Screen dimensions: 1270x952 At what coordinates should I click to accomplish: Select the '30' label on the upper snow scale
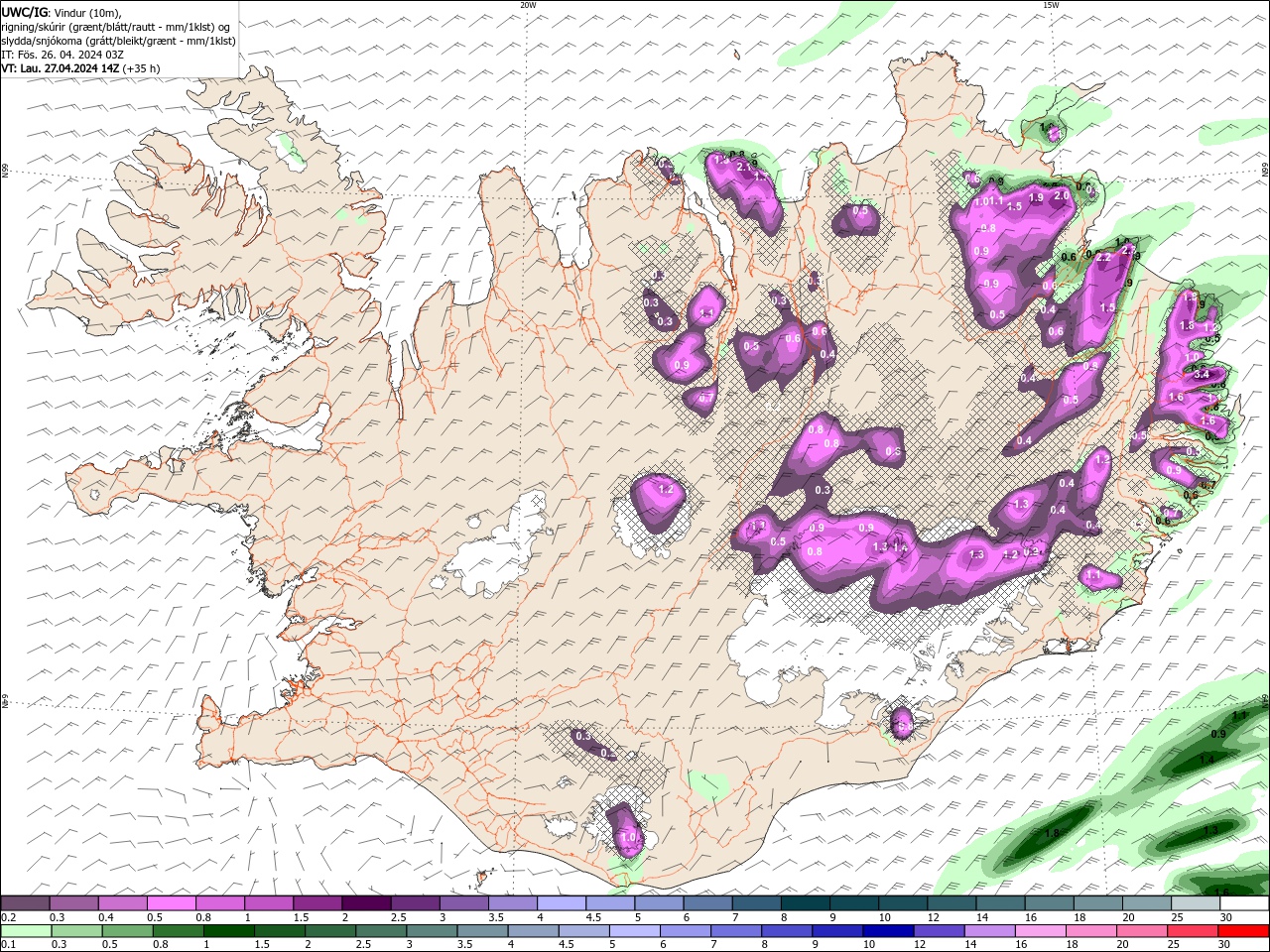pyautogui.click(x=1226, y=917)
